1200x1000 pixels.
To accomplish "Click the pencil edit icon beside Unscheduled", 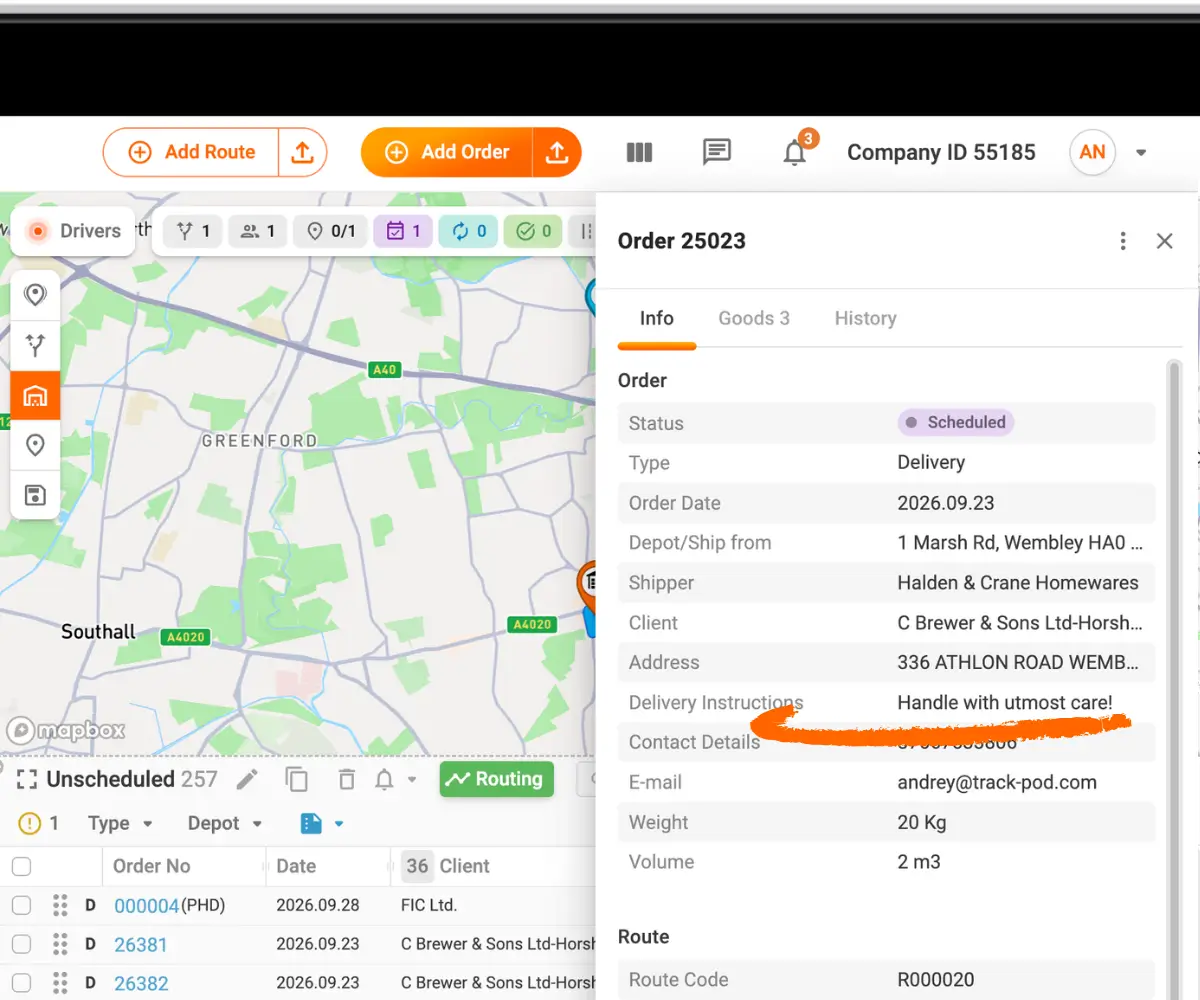I will (x=247, y=779).
